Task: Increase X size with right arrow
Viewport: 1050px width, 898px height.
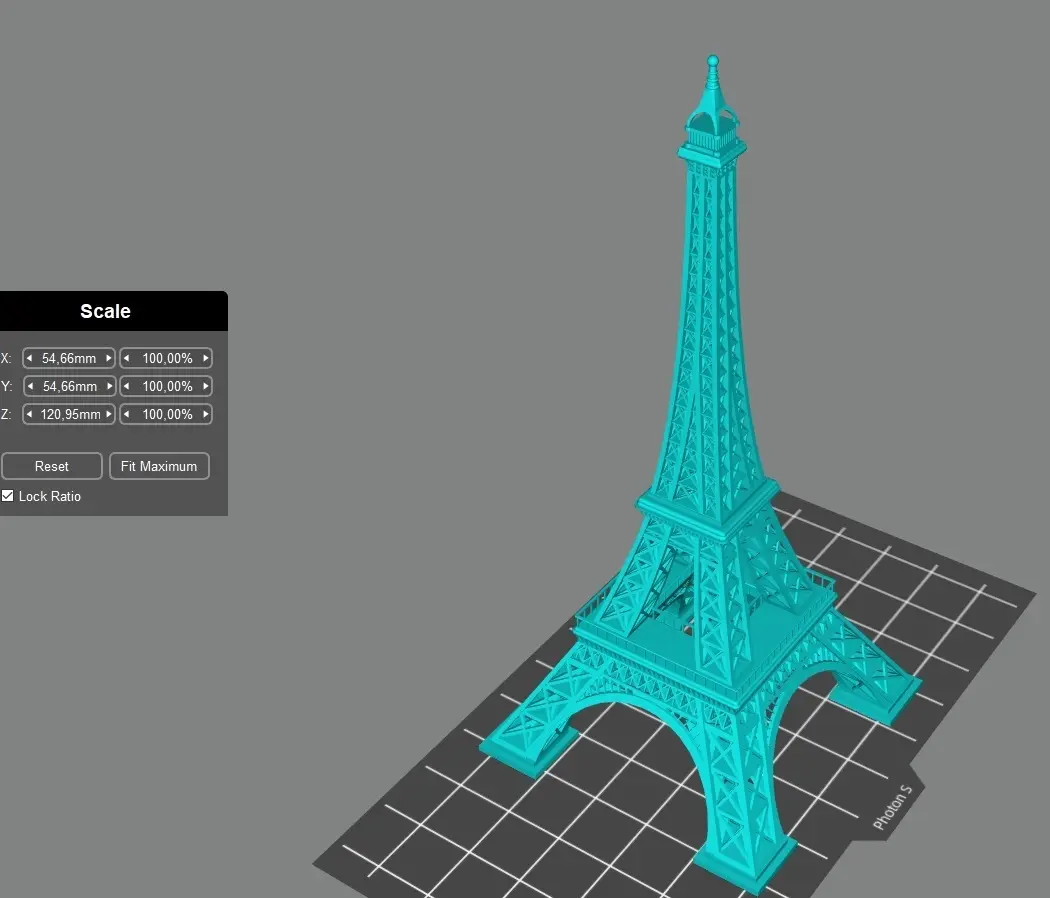Action: [x=108, y=358]
